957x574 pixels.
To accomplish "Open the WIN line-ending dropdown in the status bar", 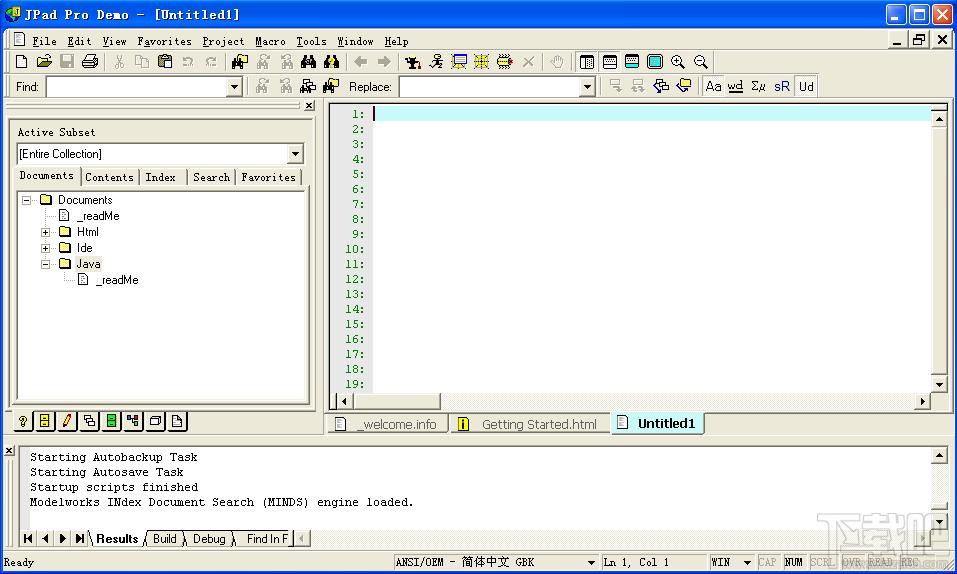I will click(x=747, y=562).
